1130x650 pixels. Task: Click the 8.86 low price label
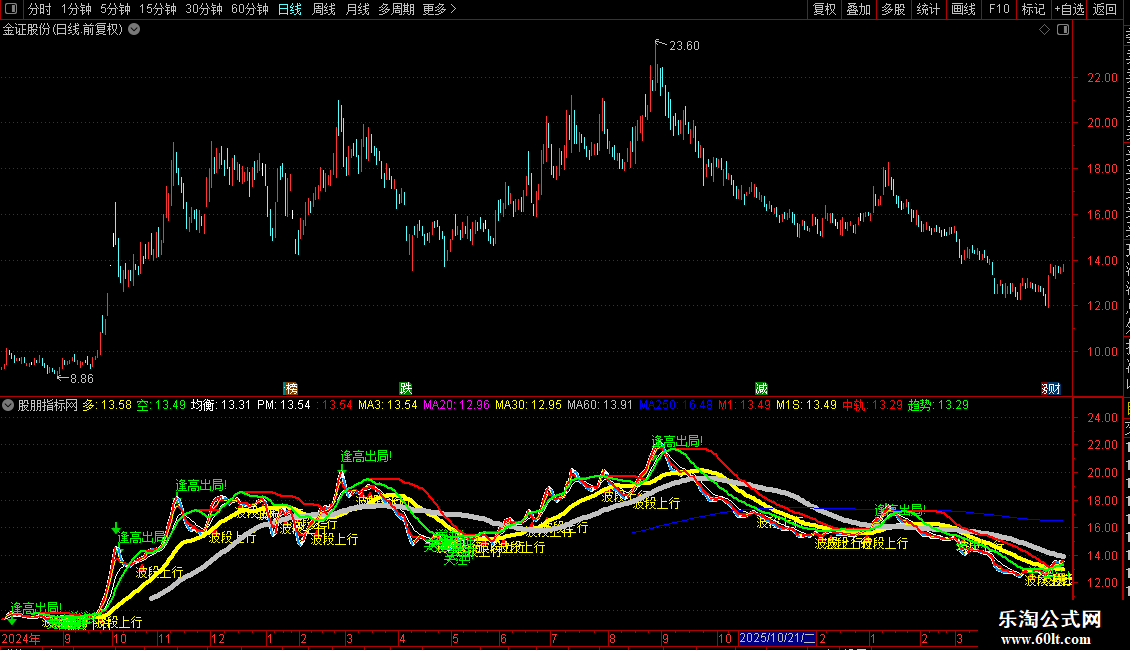pyautogui.click(x=81, y=379)
